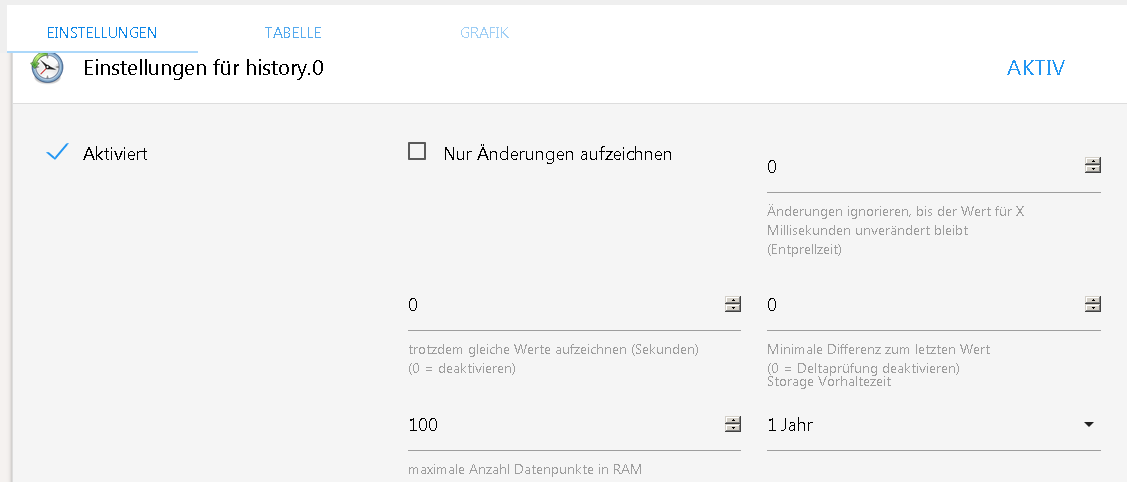The image size is (1127, 482).
Task: Click the Einstellungen für history.0 heading
Action: 203,68
